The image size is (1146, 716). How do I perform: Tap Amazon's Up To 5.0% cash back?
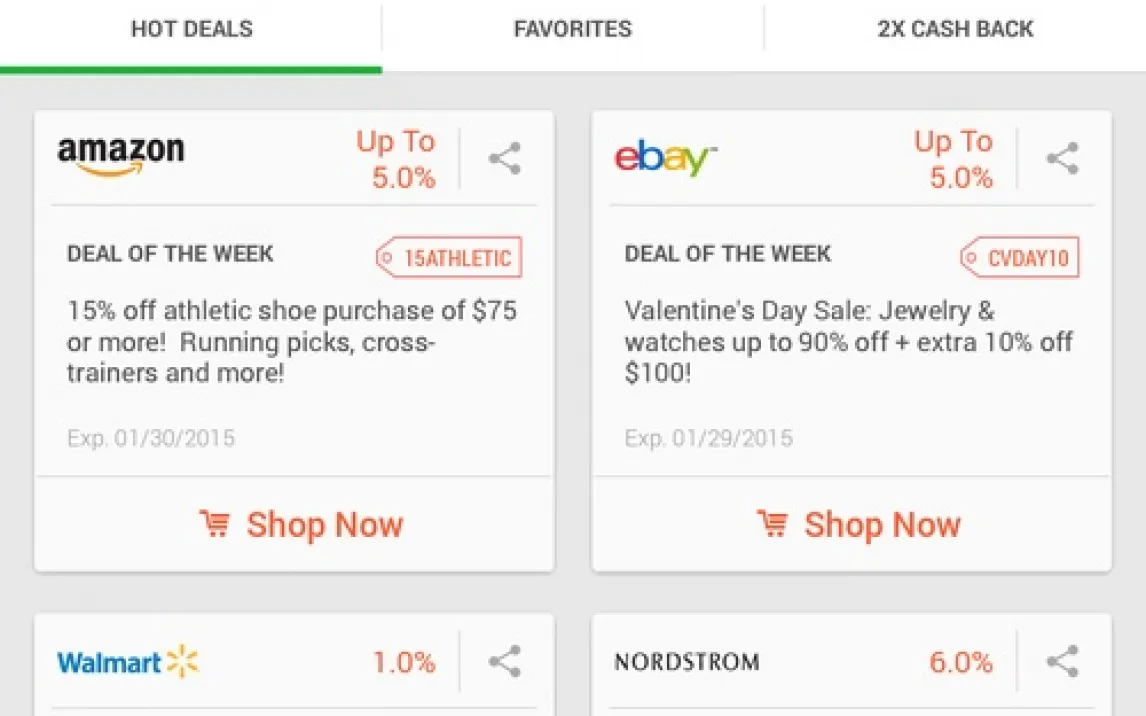pyautogui.click(x=396, y=160)
